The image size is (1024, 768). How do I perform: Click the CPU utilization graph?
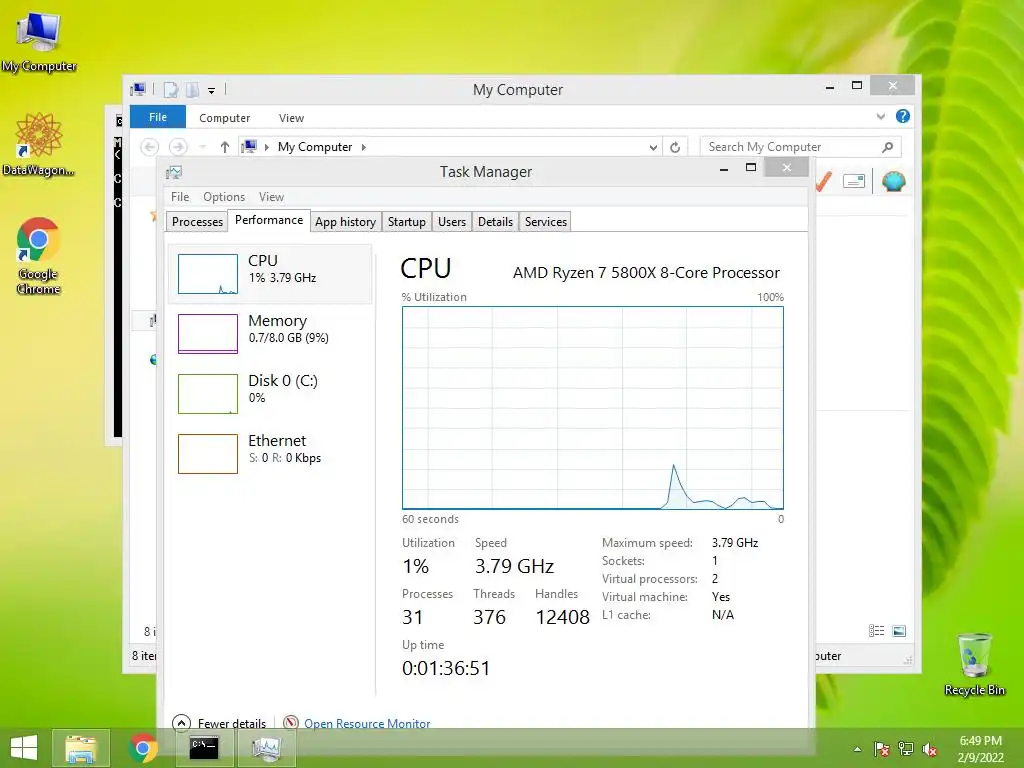click(592, 408)
